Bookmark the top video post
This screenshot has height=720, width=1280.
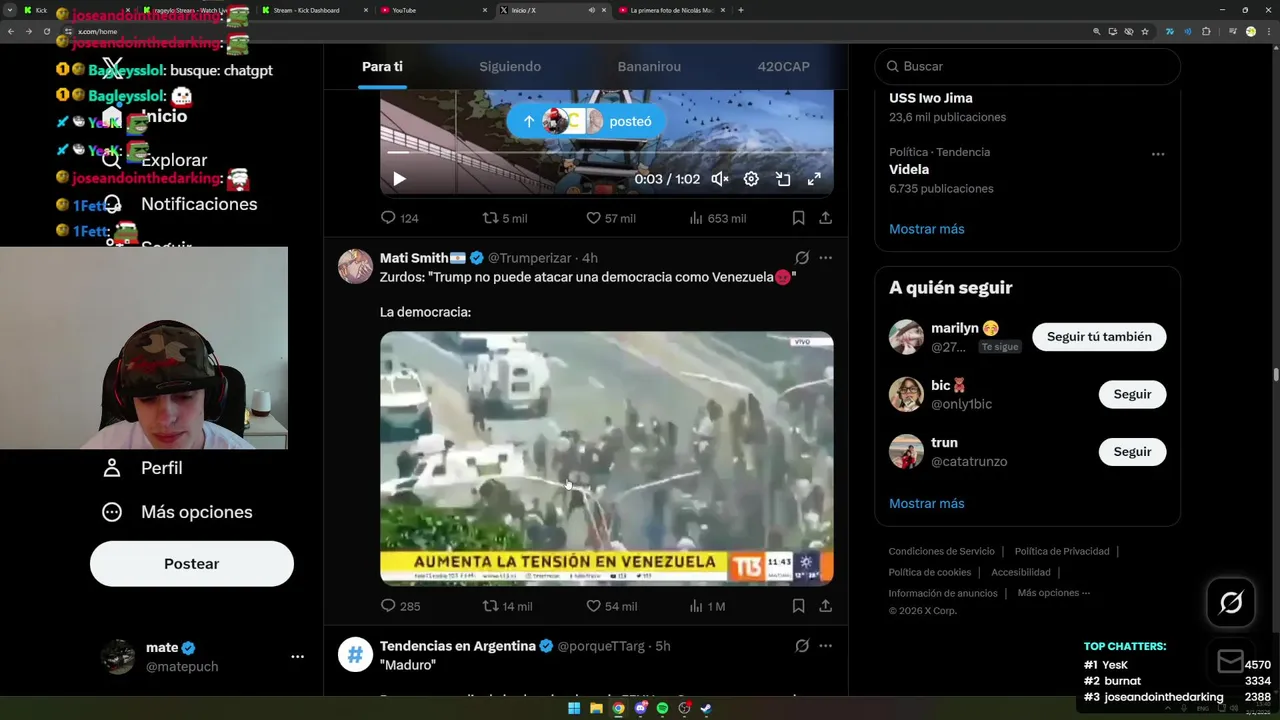point(798,218)
